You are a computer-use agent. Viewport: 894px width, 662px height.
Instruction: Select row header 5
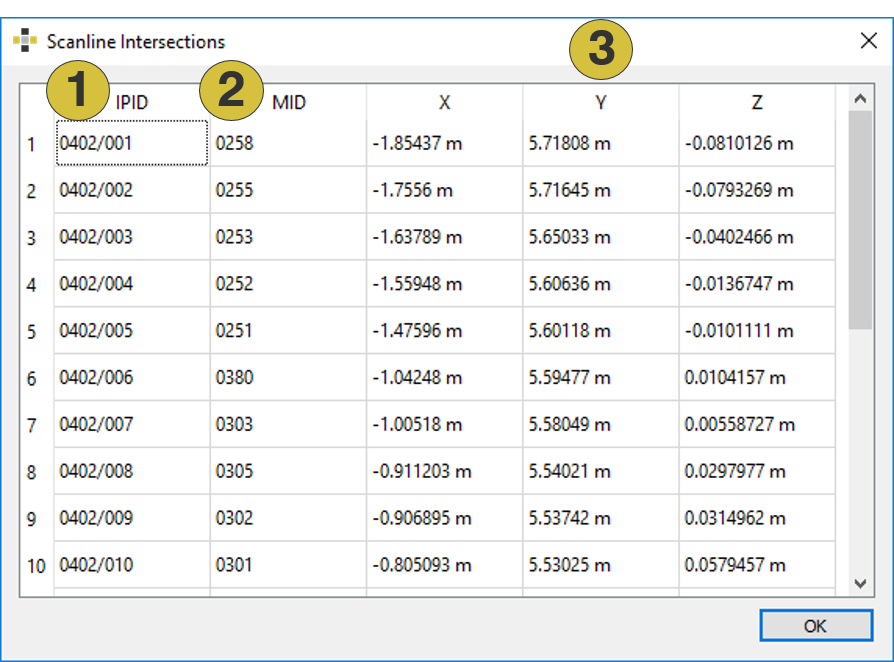coord(37,331)
